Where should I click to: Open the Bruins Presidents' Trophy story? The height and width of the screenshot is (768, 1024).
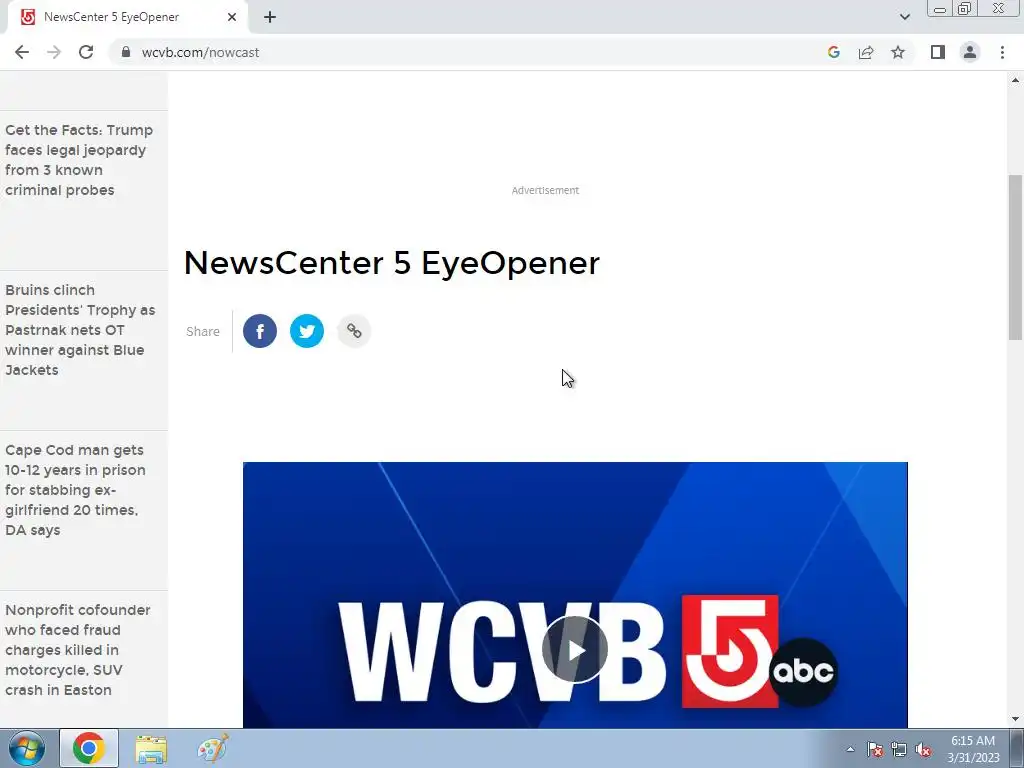pos(80,330)
